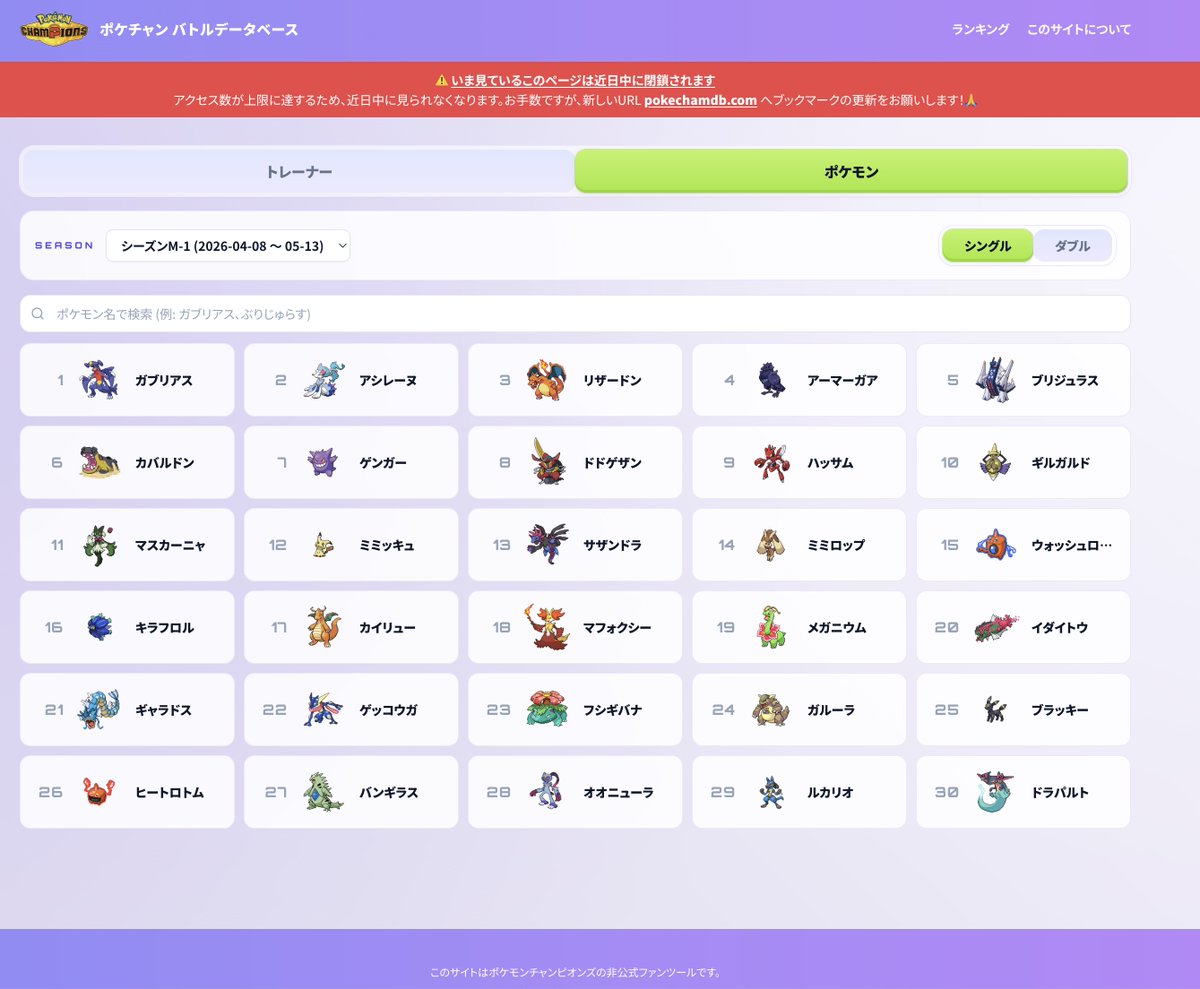The width and height of the screenshot is (1200, 989).
Task: Click the ゲッコウガ sprite icon
Action: (323, 710)
